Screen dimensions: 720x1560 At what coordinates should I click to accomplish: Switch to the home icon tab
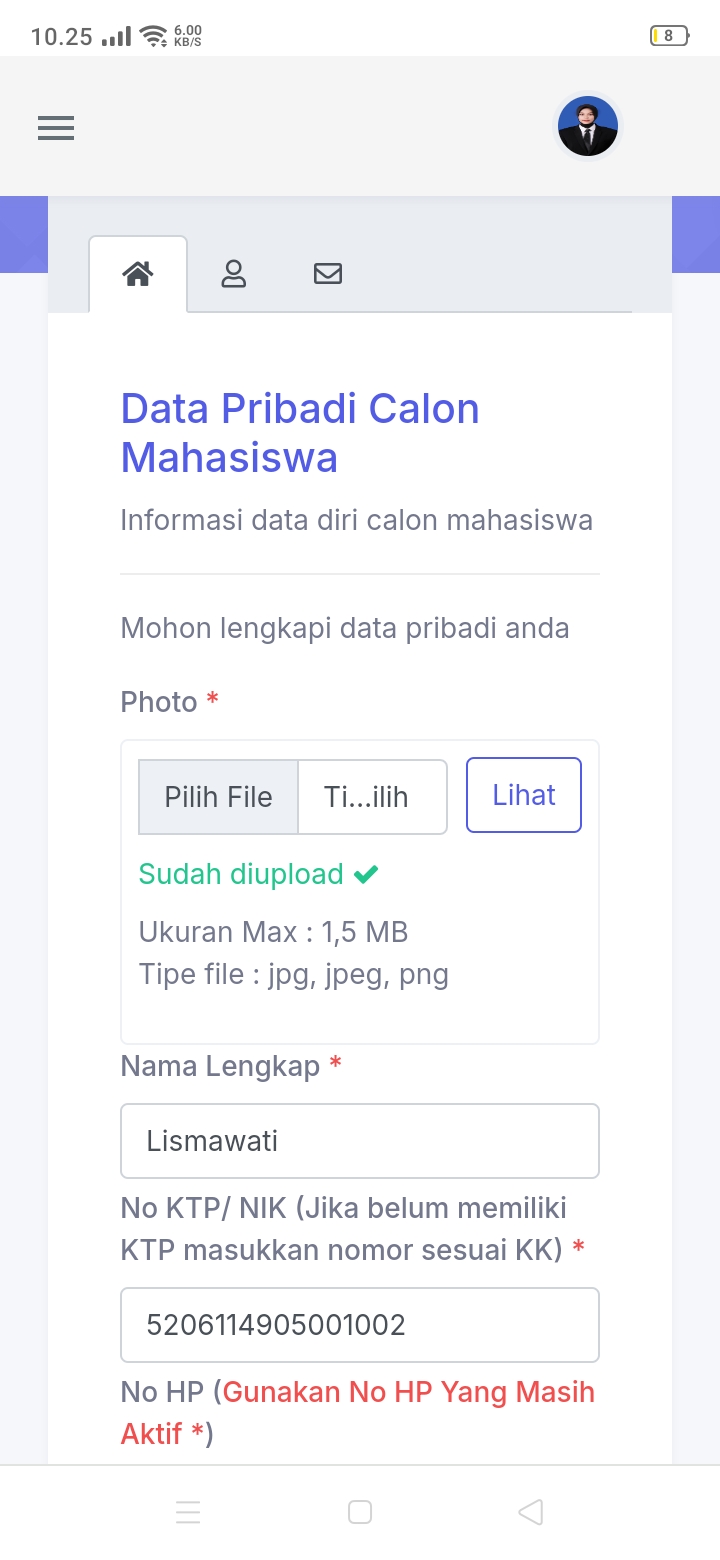138,273
